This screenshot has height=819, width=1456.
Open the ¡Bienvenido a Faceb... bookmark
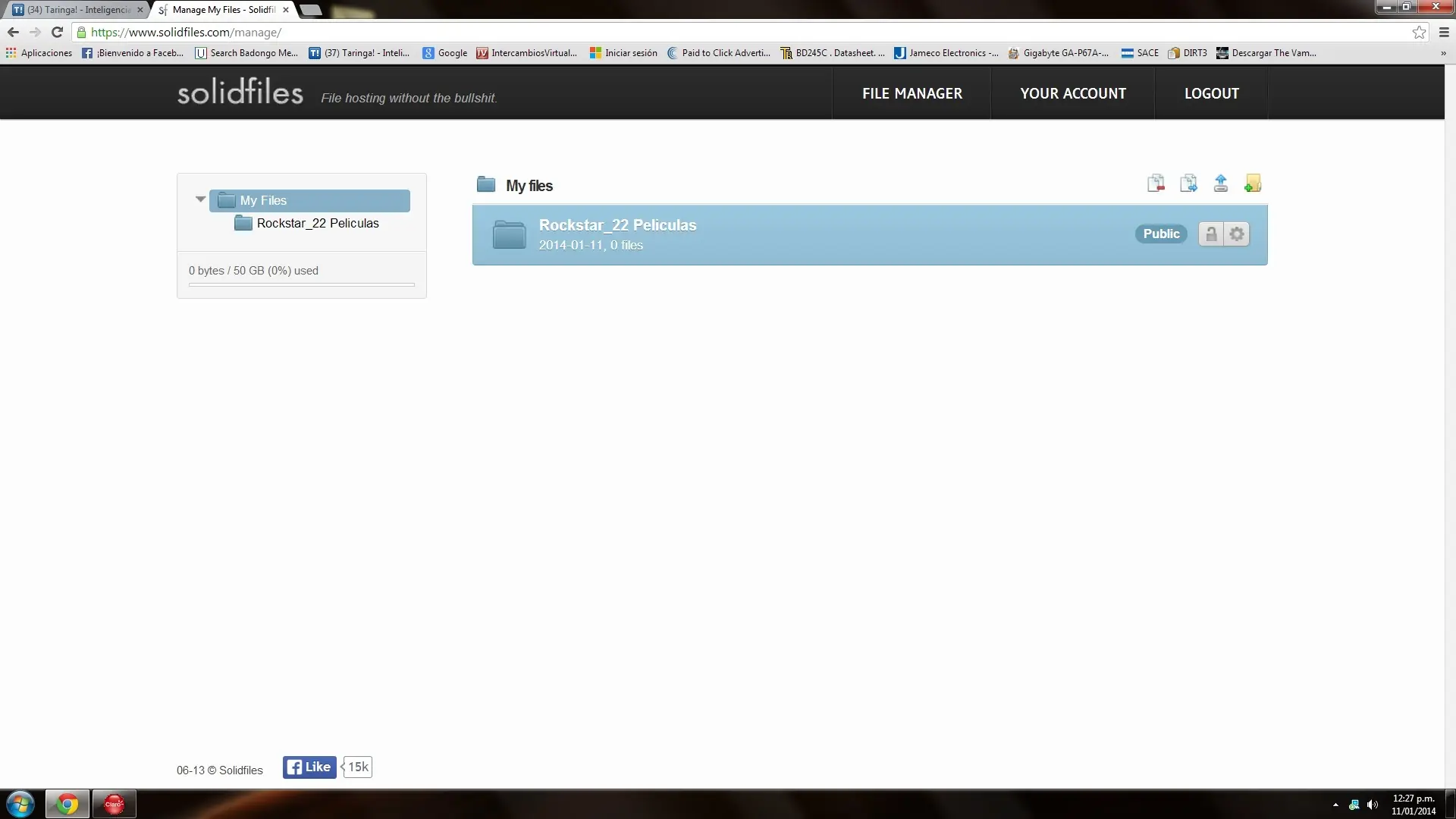pyautogui.click(x=133, y=53)
